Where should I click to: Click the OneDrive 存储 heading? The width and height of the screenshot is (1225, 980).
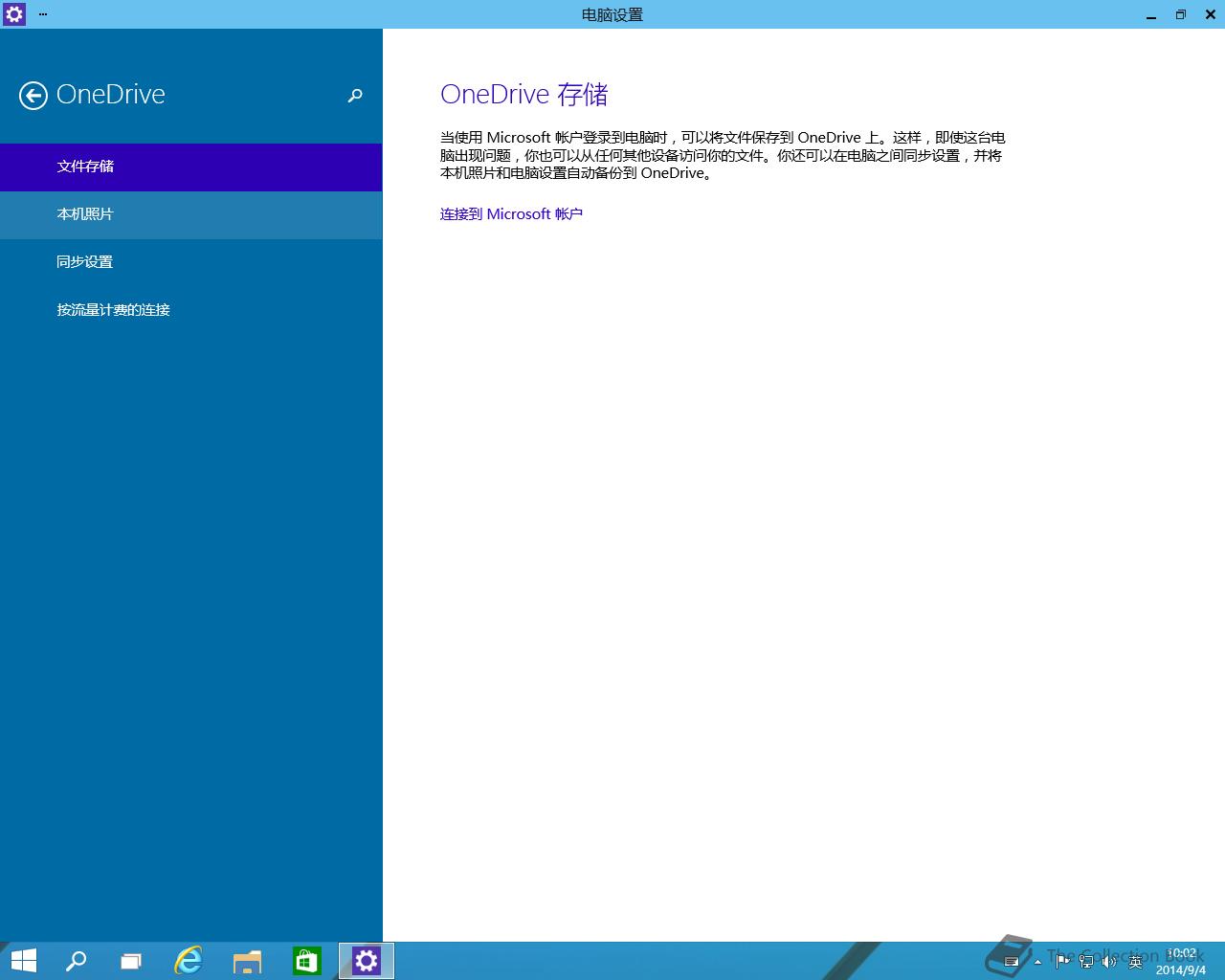click(524, 95)
